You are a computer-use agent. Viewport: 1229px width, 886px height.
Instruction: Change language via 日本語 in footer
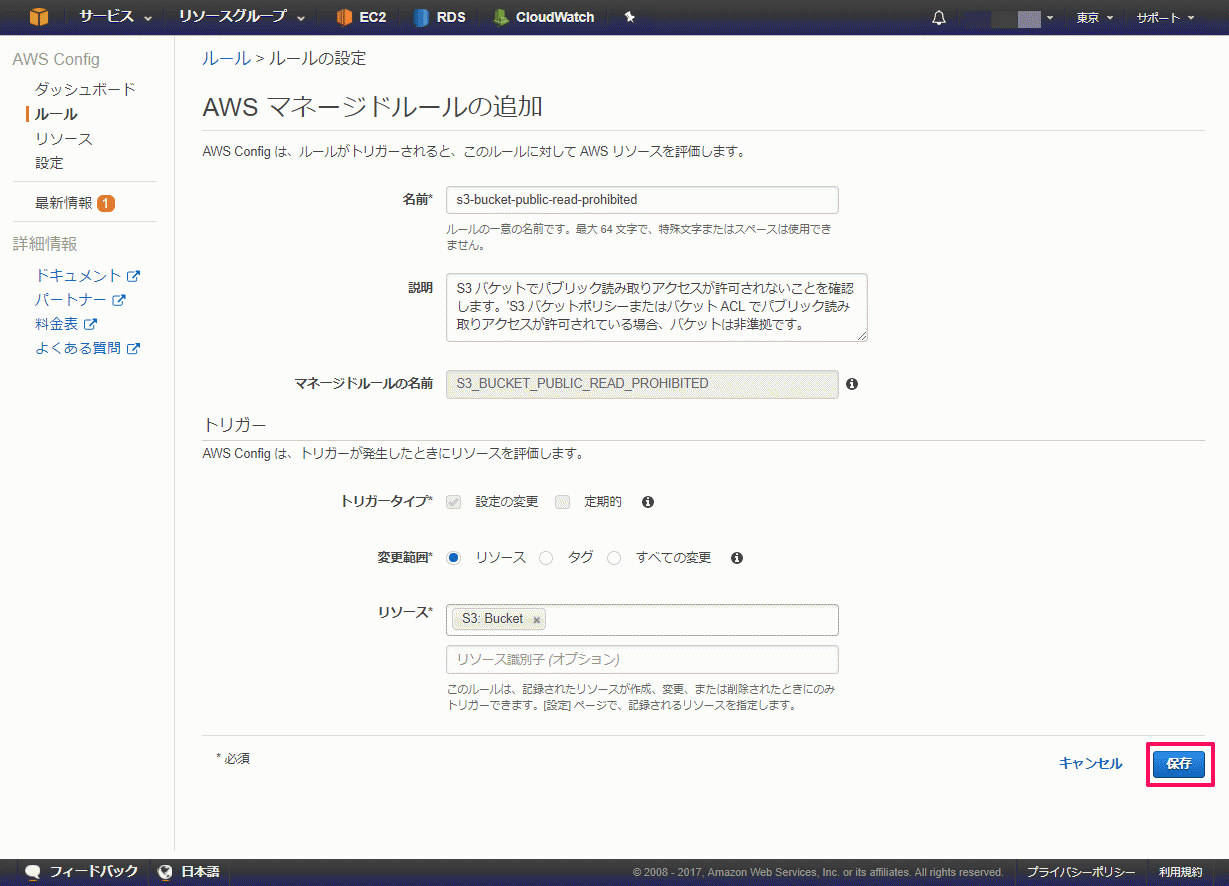tap(188, 872)
